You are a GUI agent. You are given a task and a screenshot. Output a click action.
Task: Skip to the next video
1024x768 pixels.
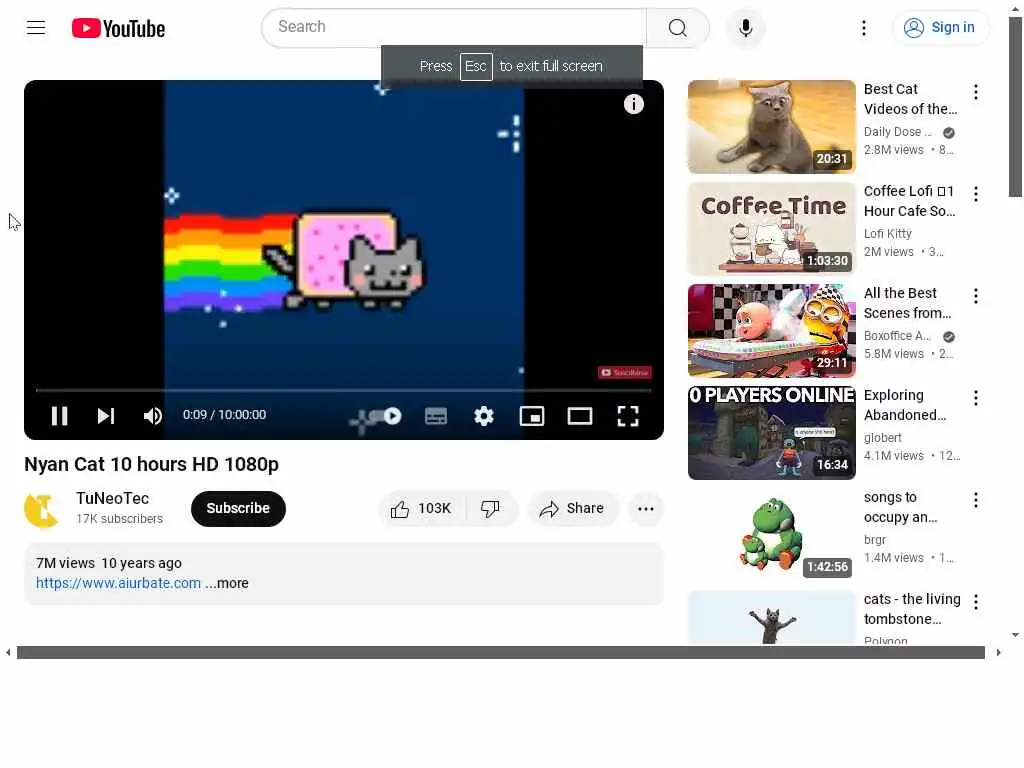(106, 415)
